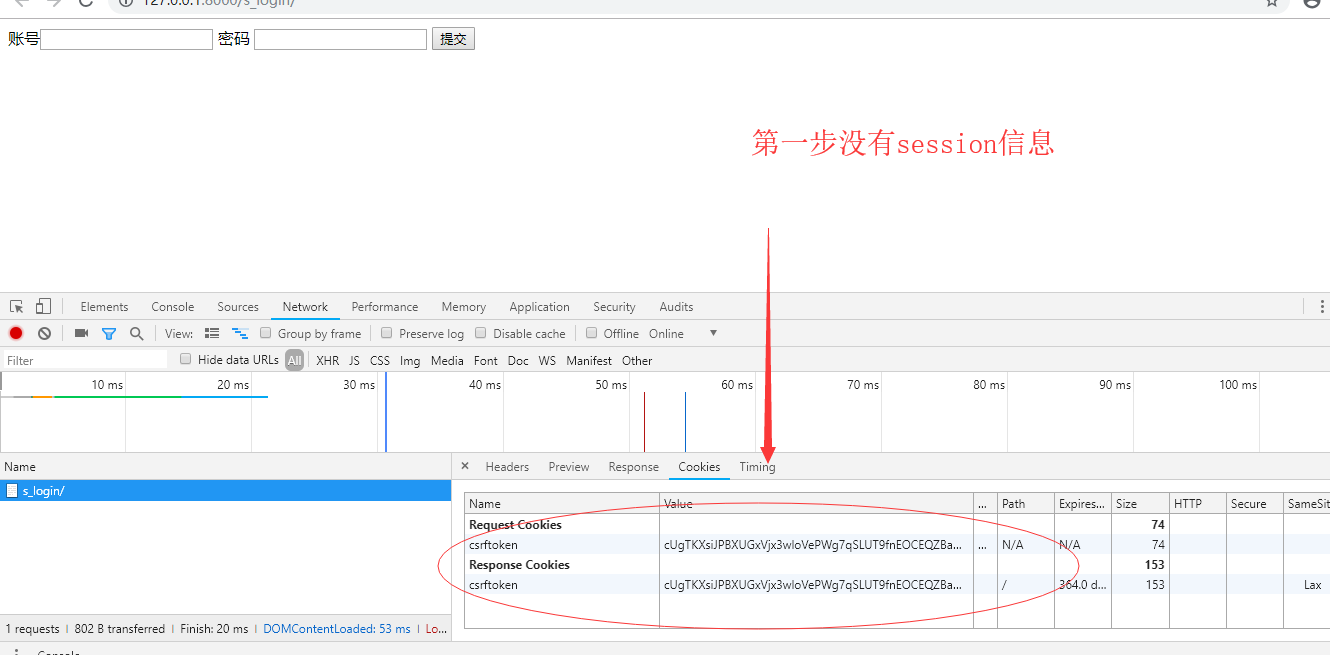Toggle the network filter funnel icon
The height and width of the screenshot is (655, 1330).
click(x=109, y=334)
